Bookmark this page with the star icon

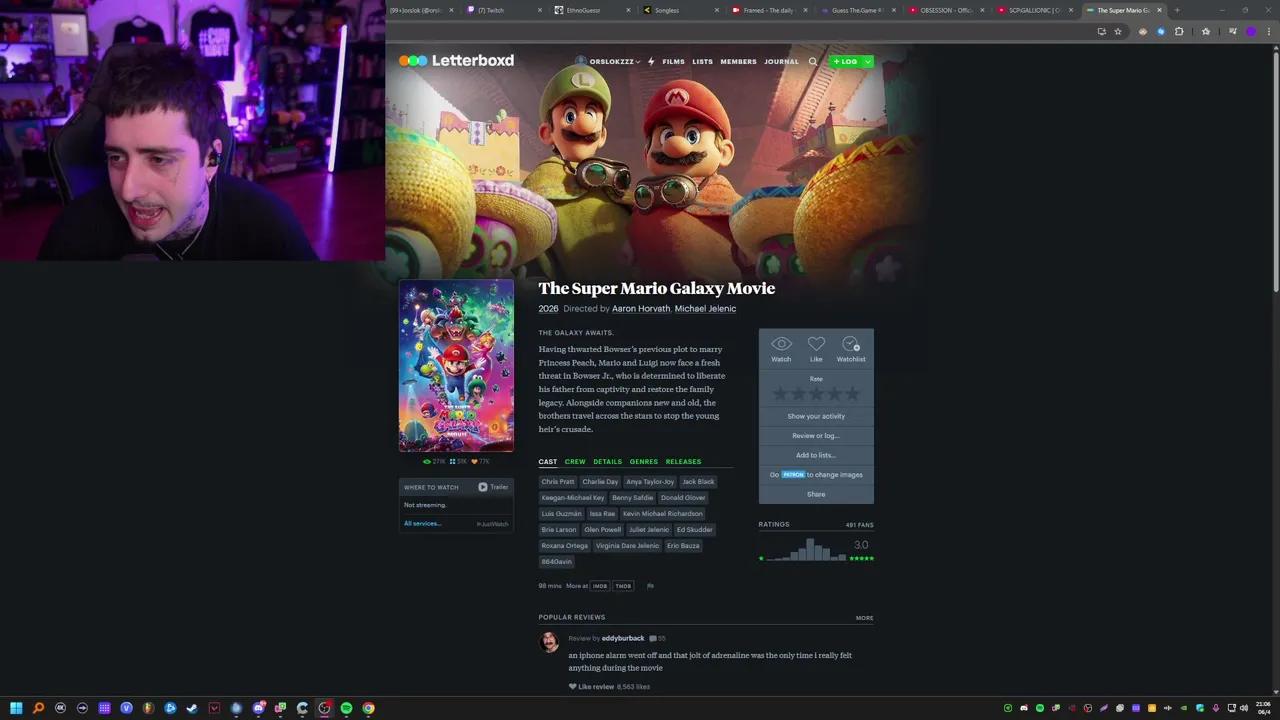(x=1118, y=31)
